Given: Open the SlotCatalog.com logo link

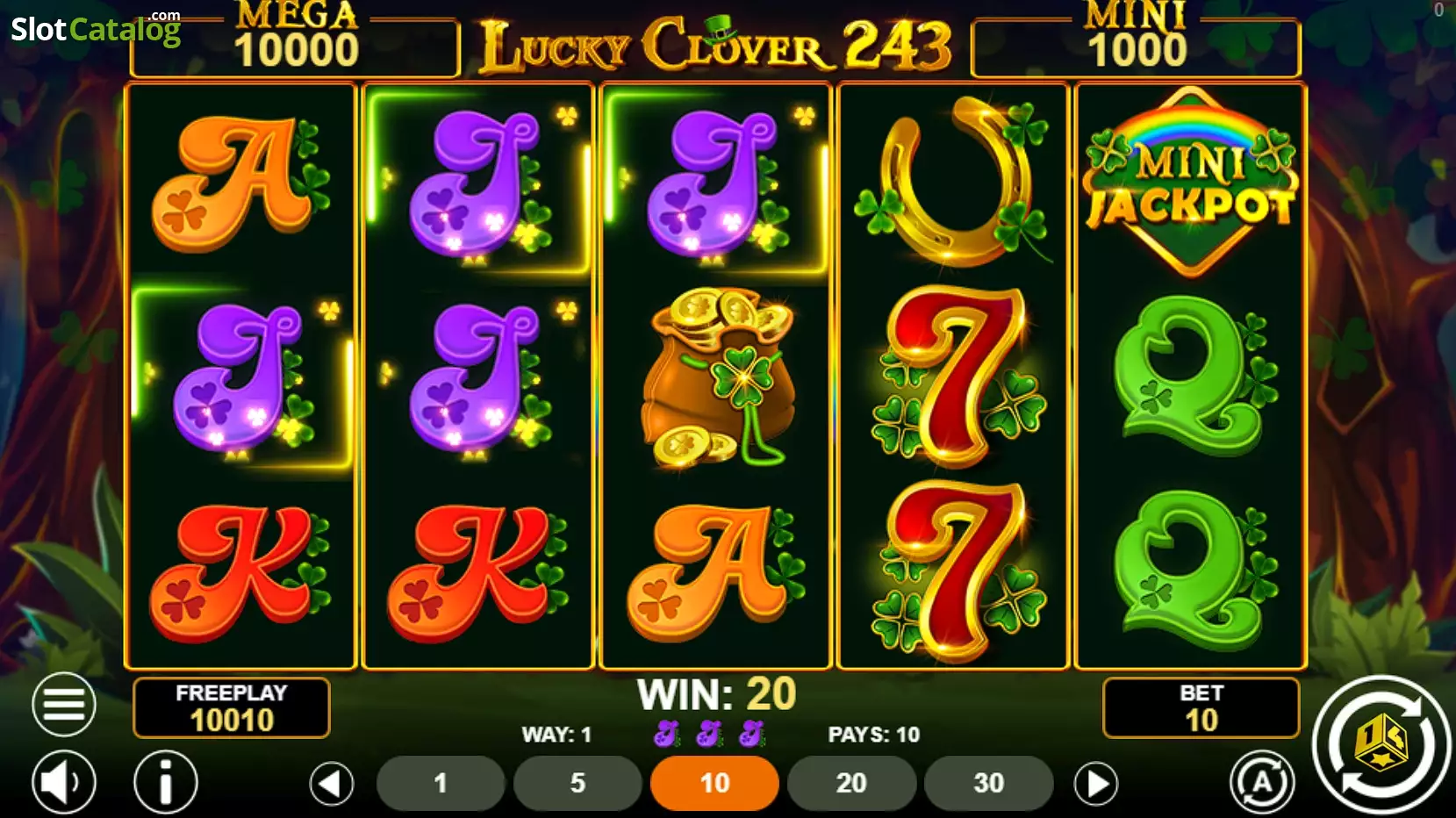Looking at the screenshot, I should 96,29.
